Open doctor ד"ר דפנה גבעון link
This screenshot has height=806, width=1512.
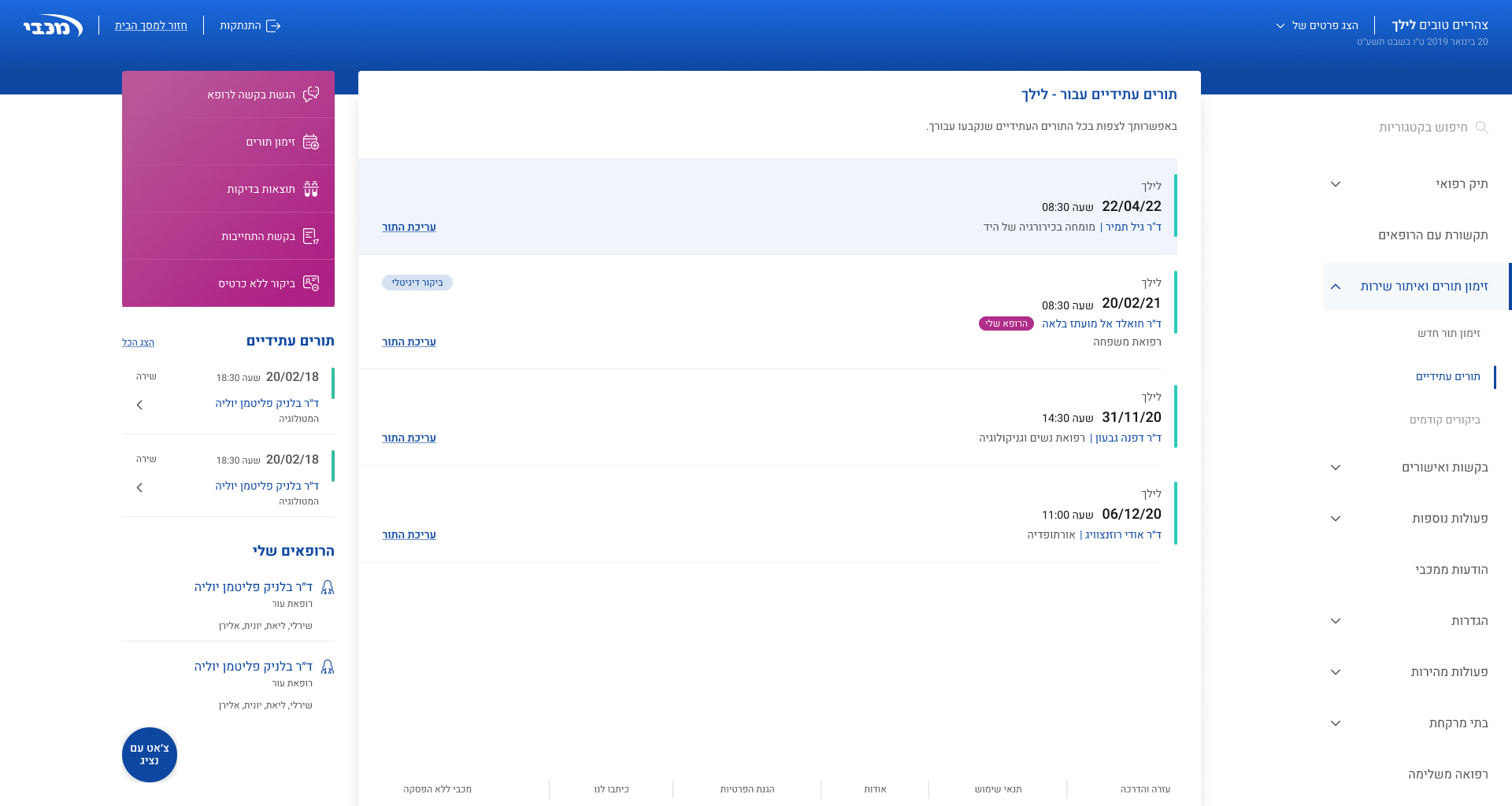click(x=1128, y=438)
